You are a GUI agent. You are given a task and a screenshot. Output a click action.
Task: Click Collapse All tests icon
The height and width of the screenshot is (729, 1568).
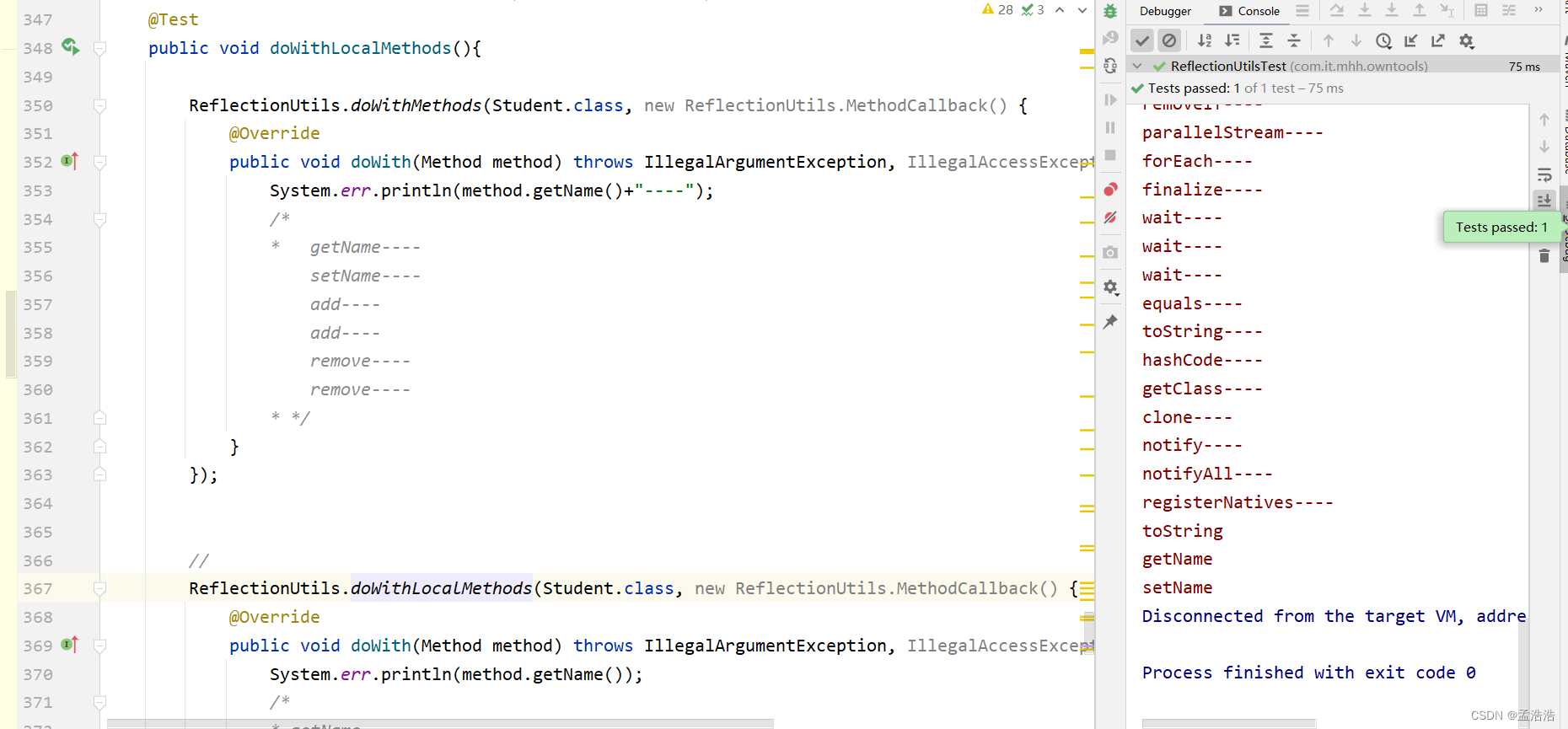[1294, 40]
